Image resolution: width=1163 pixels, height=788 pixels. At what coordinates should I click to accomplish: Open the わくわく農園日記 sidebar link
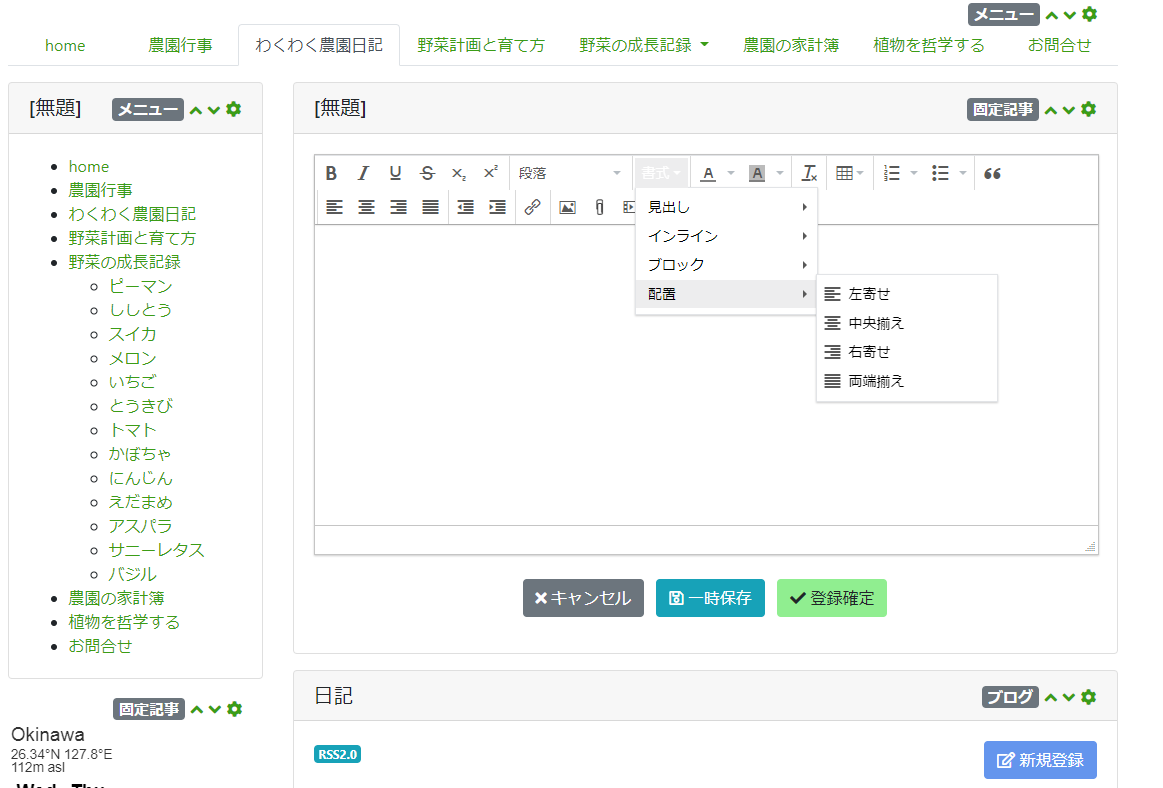click(132, 214)
